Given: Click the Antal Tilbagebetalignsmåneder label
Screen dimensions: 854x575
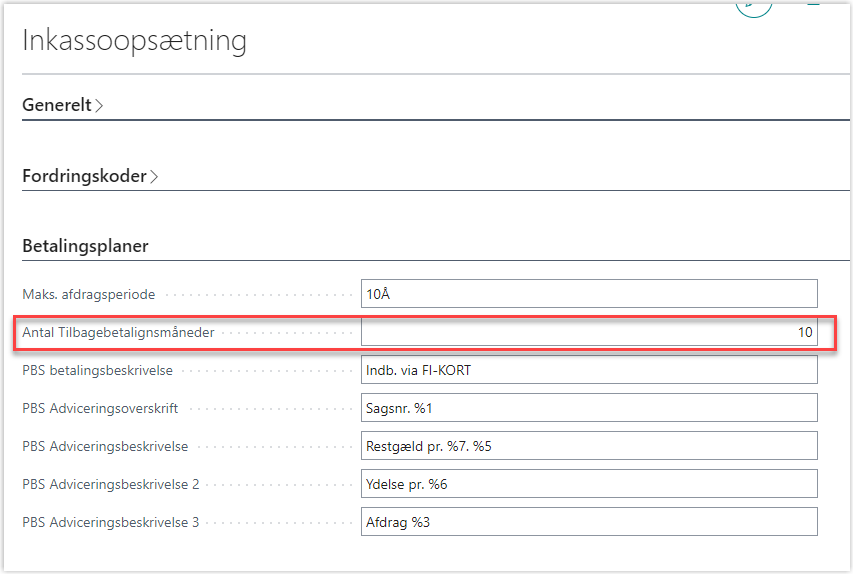Looking at the screenshot, I should (x=118, y=332).
